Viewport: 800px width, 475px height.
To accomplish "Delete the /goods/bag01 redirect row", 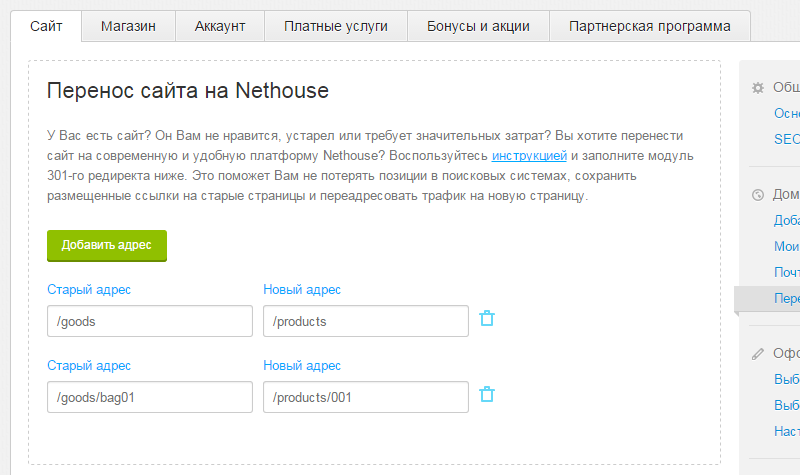I will [x=487, y=394].
